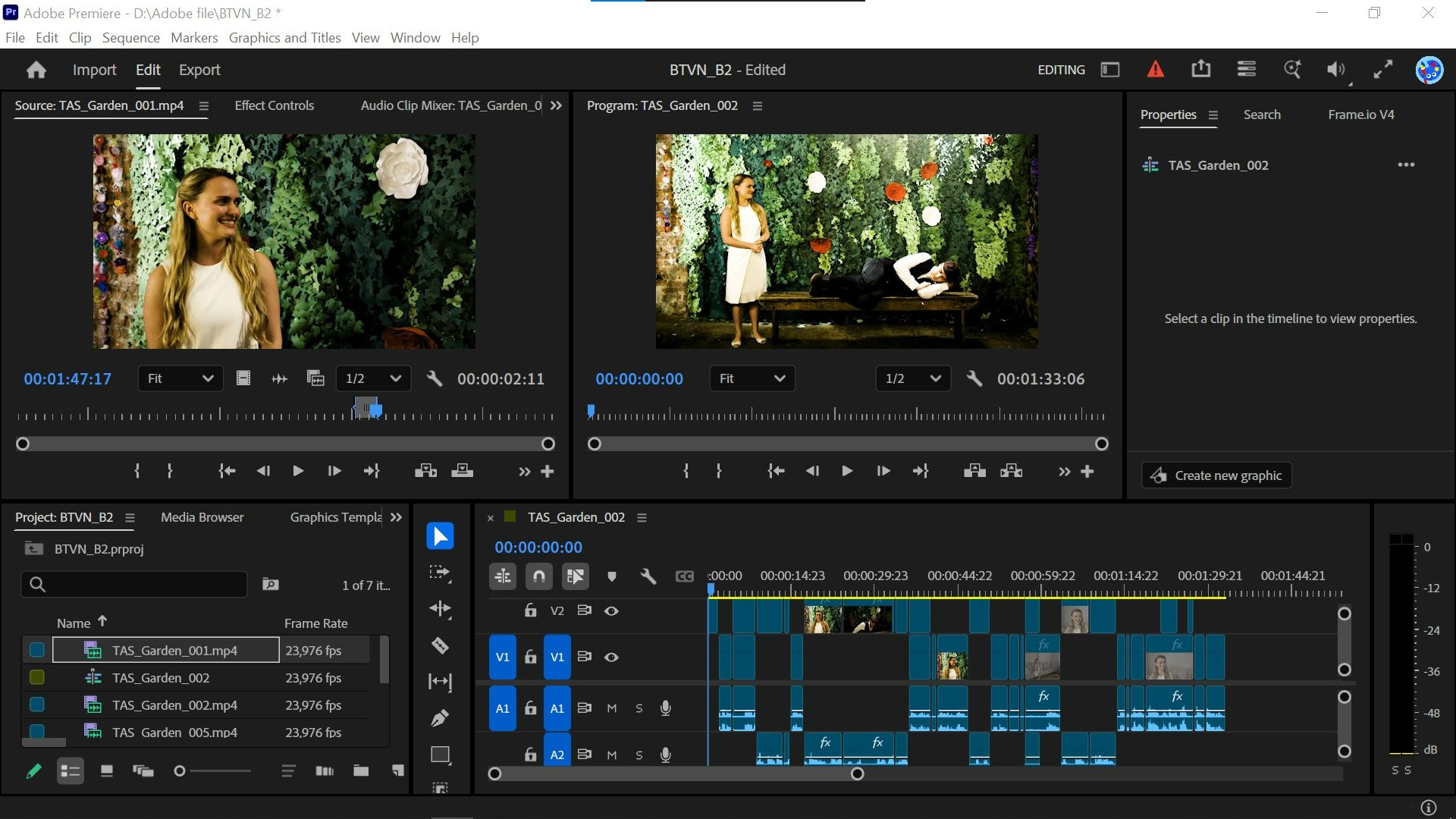
Task: Open Graphics and Titles menu
Action: 284,38
